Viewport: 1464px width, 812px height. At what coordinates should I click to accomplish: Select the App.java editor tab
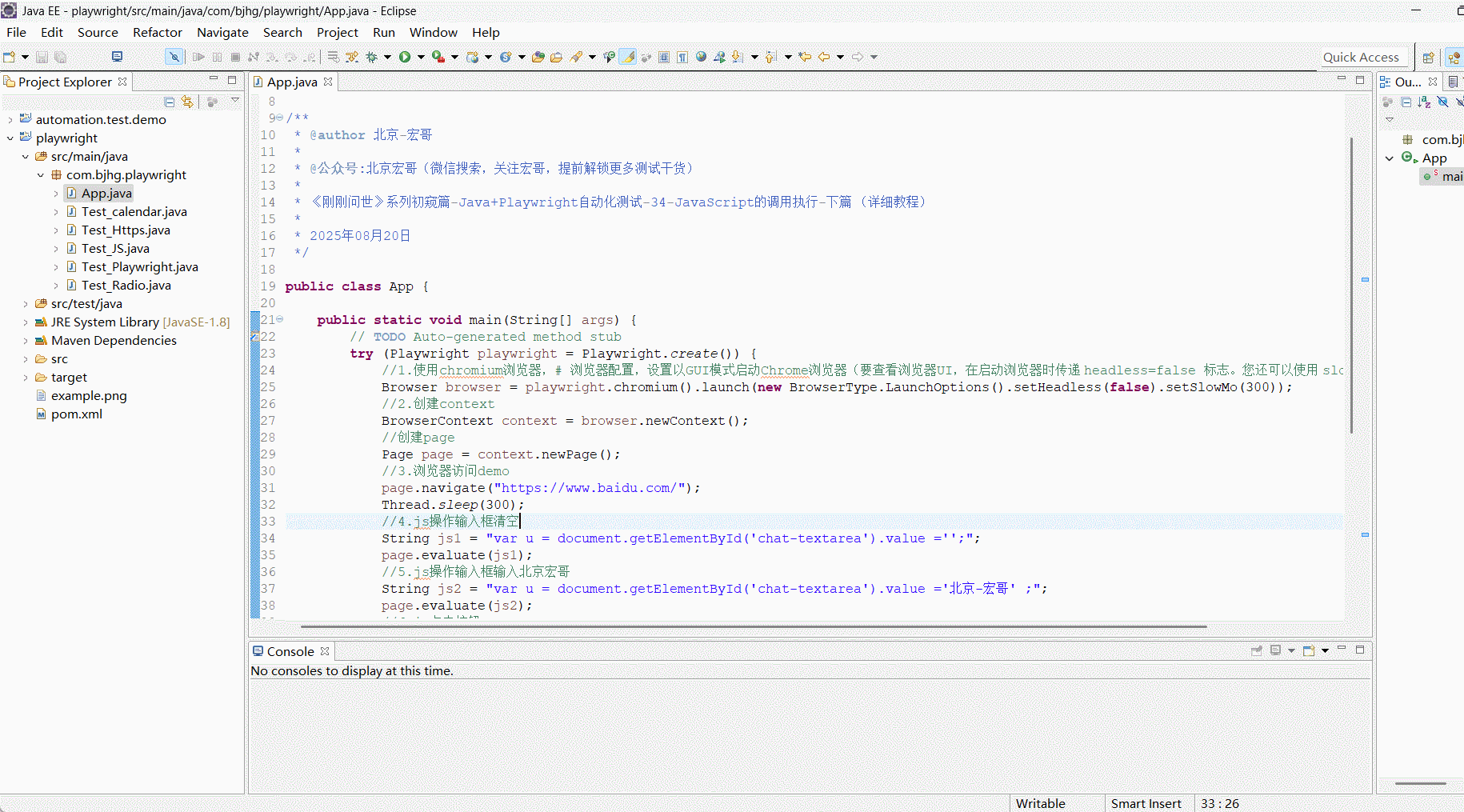[292, 82]
